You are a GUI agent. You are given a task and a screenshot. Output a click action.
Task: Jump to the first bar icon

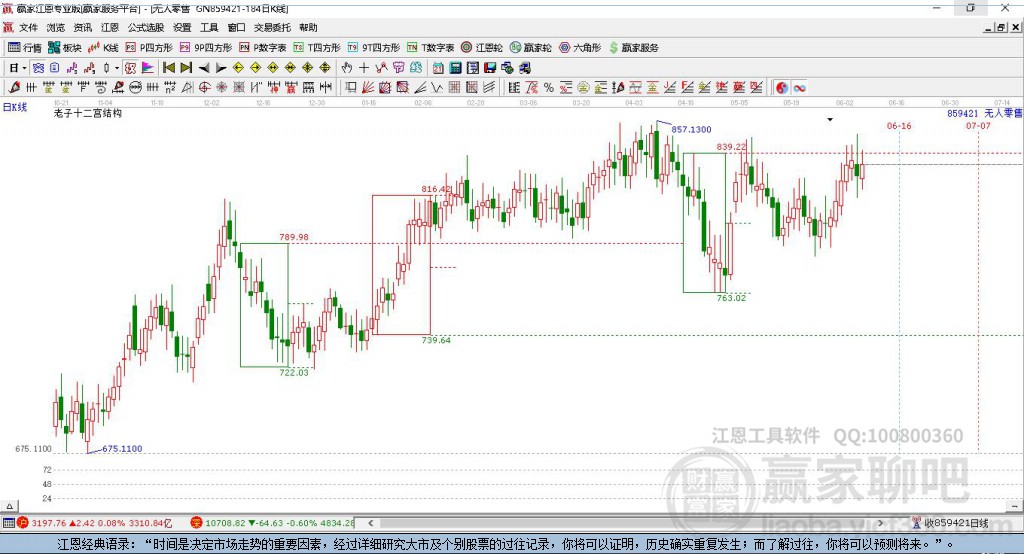tap(169, 68)
